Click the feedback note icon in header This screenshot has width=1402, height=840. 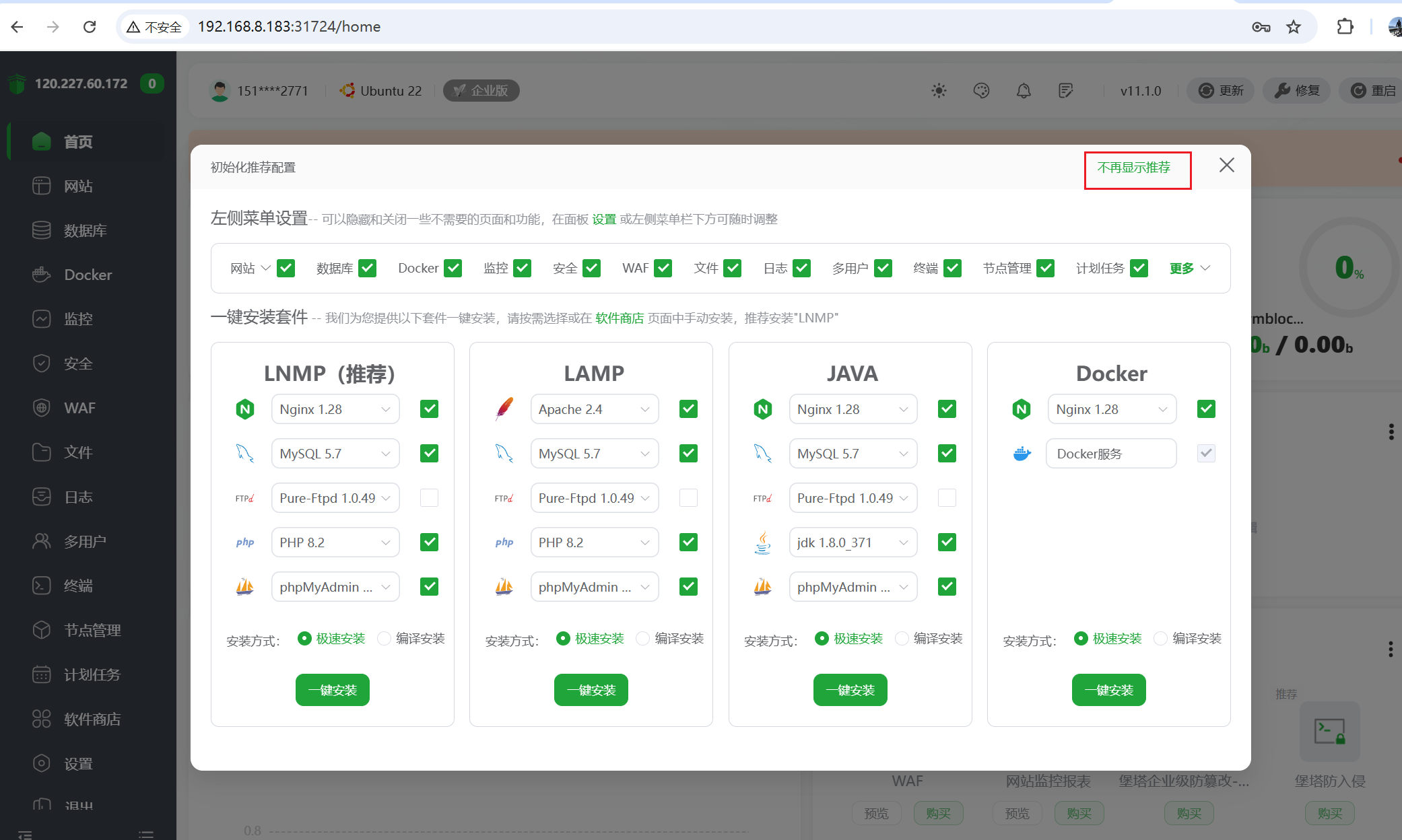coord(1065,91)
